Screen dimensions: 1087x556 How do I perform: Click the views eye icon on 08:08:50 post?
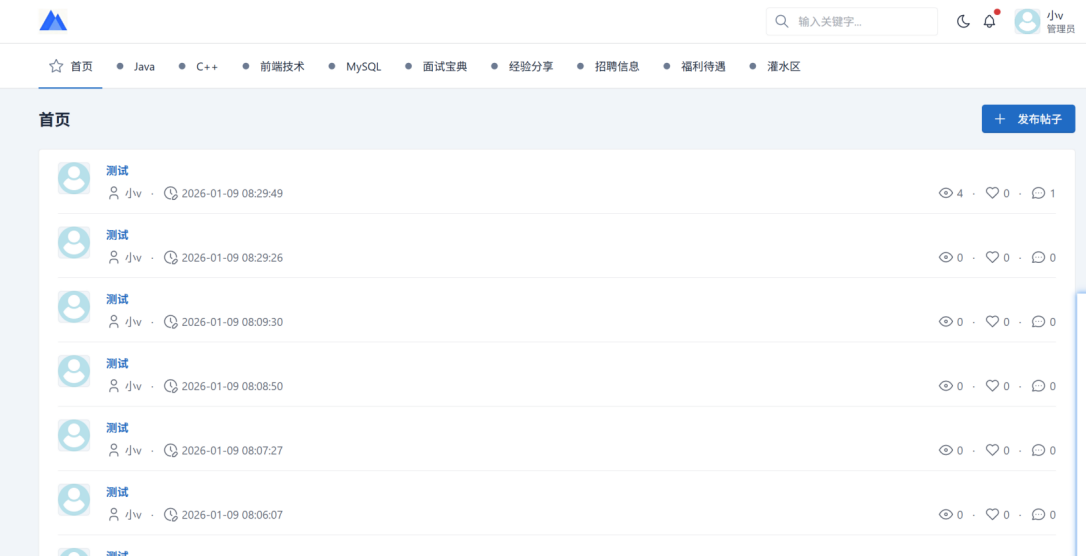(946, 385)
